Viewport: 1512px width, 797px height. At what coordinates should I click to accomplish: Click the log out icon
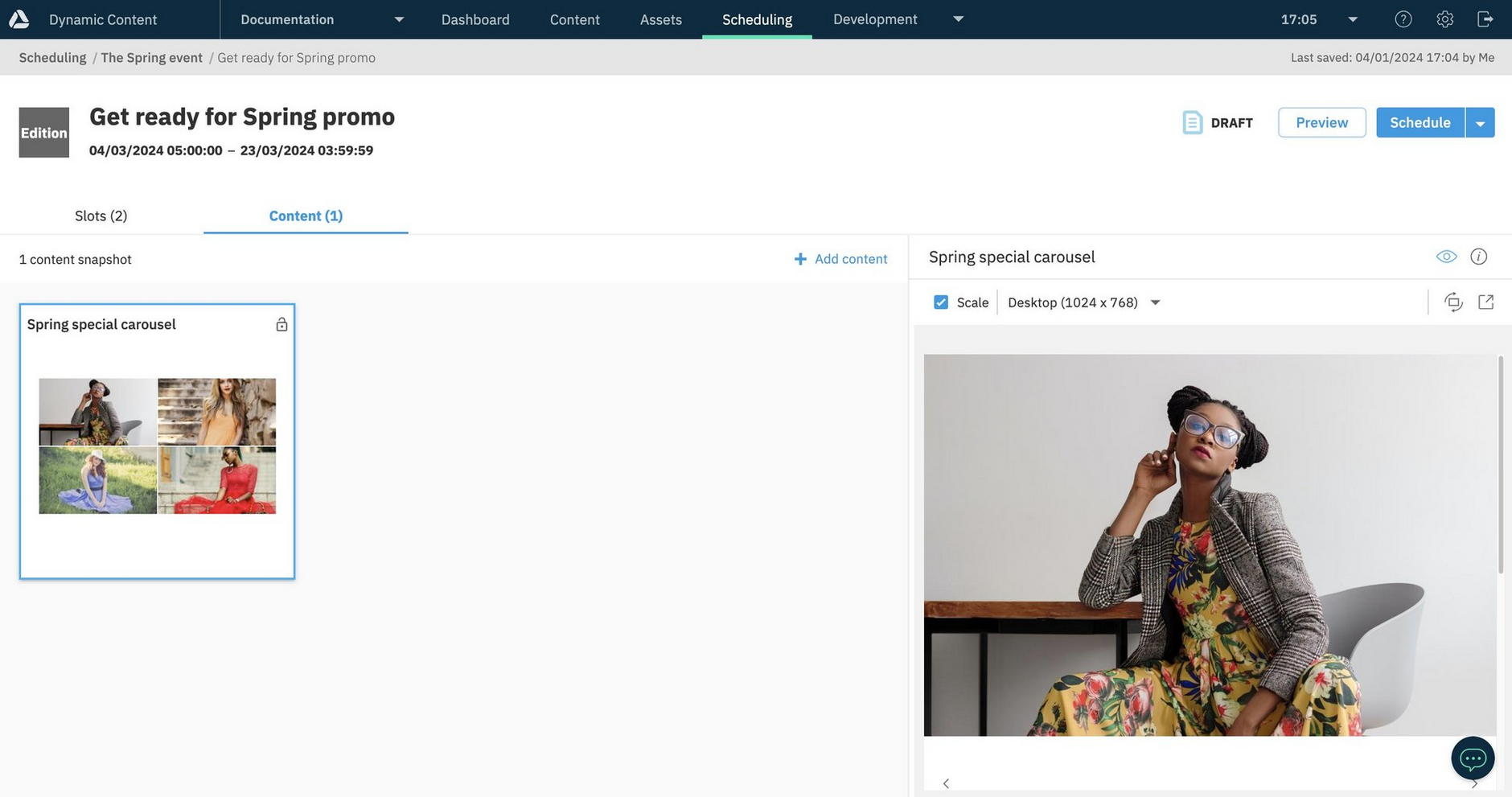pos(1485,19)
